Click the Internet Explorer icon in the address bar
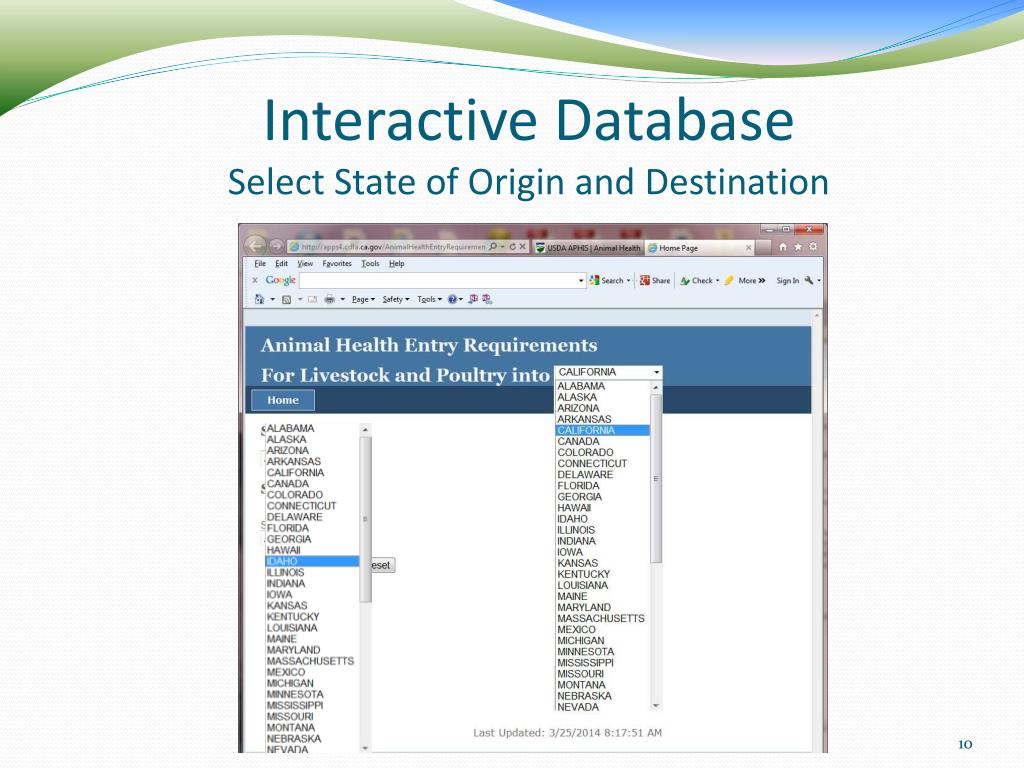1024x768 pixels. point(295,247)
